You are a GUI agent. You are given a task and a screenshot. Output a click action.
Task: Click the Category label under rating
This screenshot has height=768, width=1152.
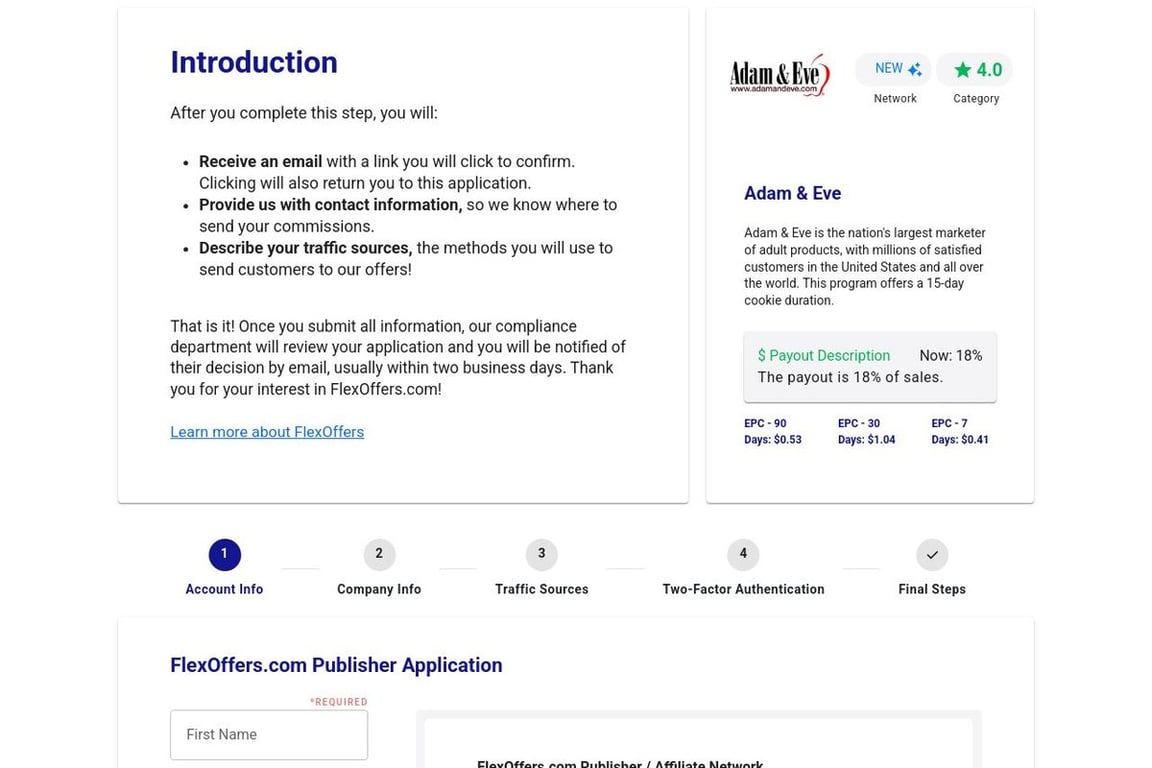976,98
